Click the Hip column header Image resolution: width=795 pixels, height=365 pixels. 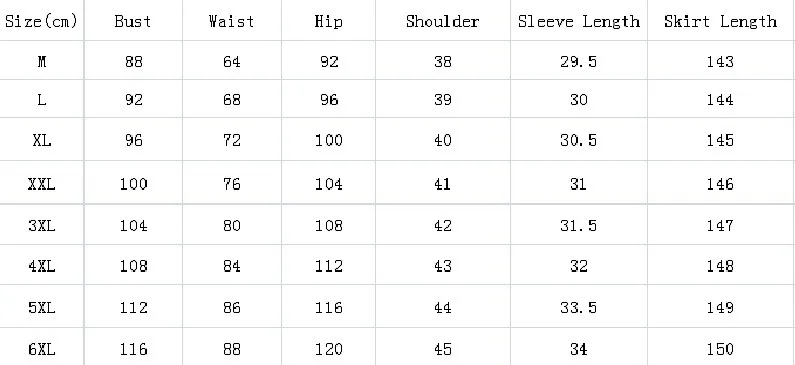(x=329, y=20)
